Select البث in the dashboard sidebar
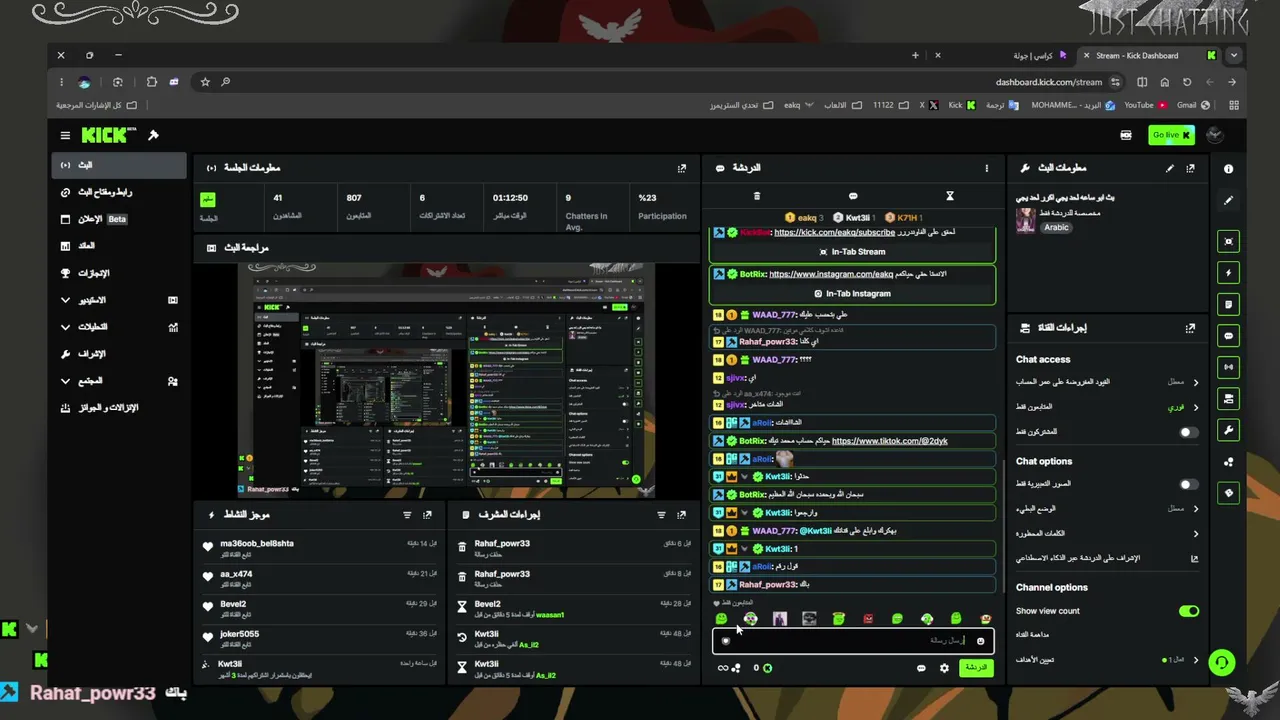The width and height of the screenshot is (1280, 720). [x=120, y=165]
